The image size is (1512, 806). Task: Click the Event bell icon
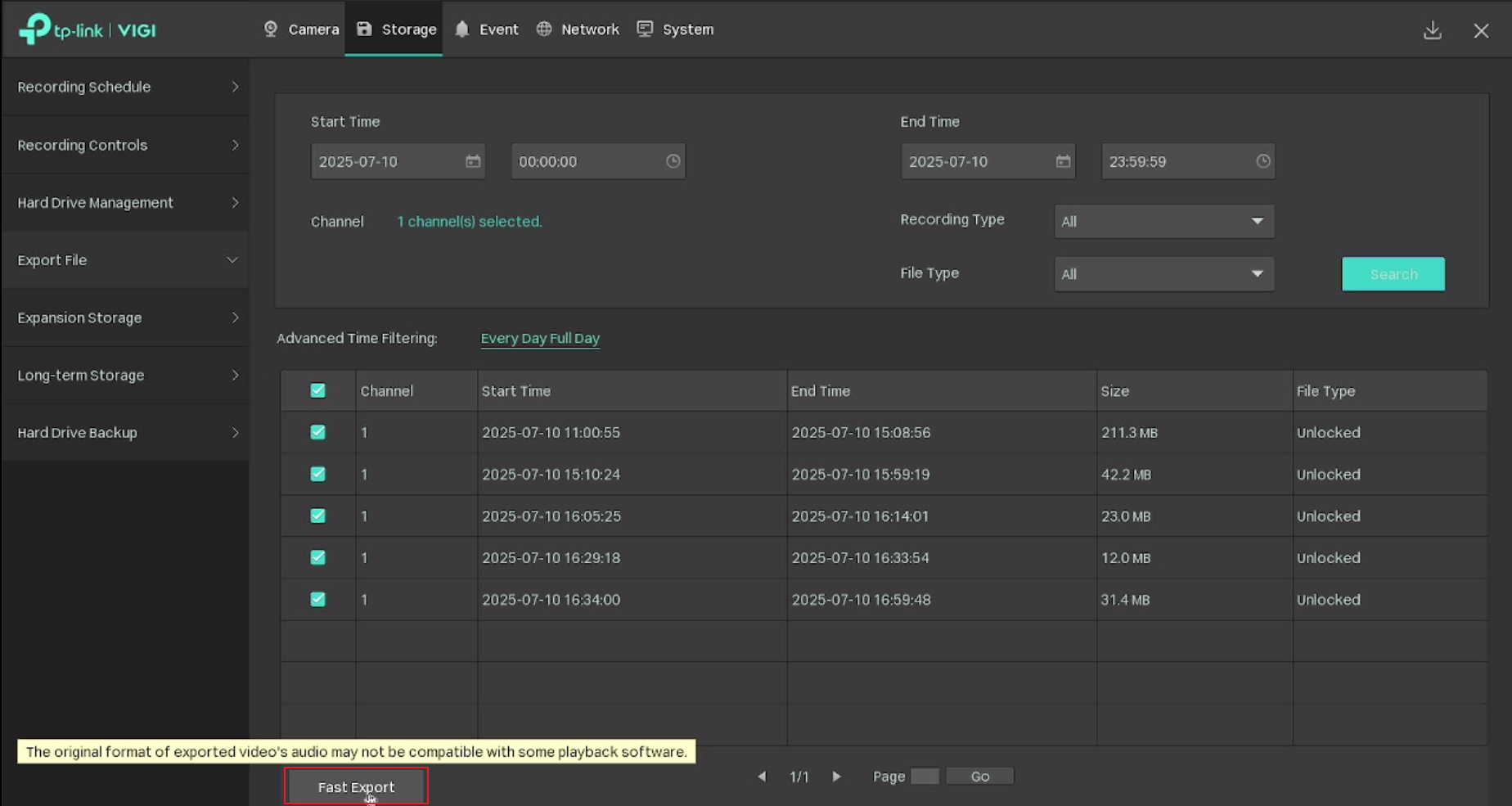coord(461,29)
